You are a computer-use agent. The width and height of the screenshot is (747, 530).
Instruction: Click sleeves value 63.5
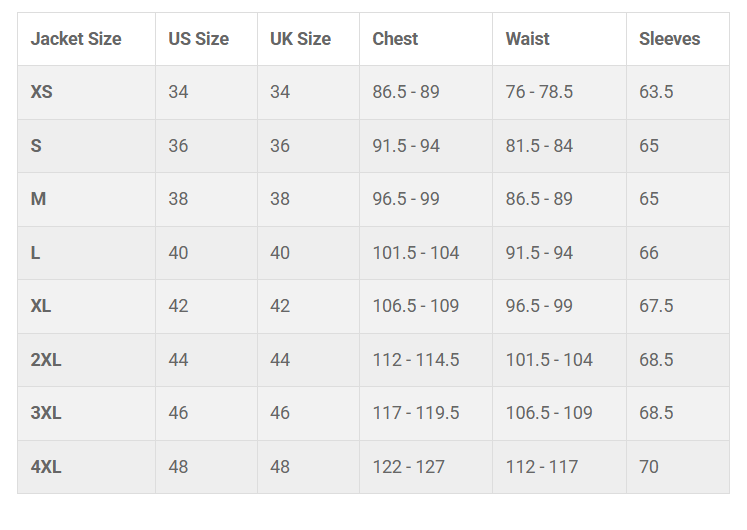pos(656,92)
